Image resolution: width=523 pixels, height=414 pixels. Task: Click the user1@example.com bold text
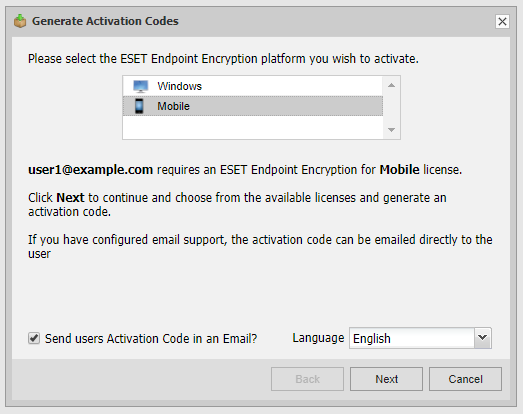click(x=90, y=169)
